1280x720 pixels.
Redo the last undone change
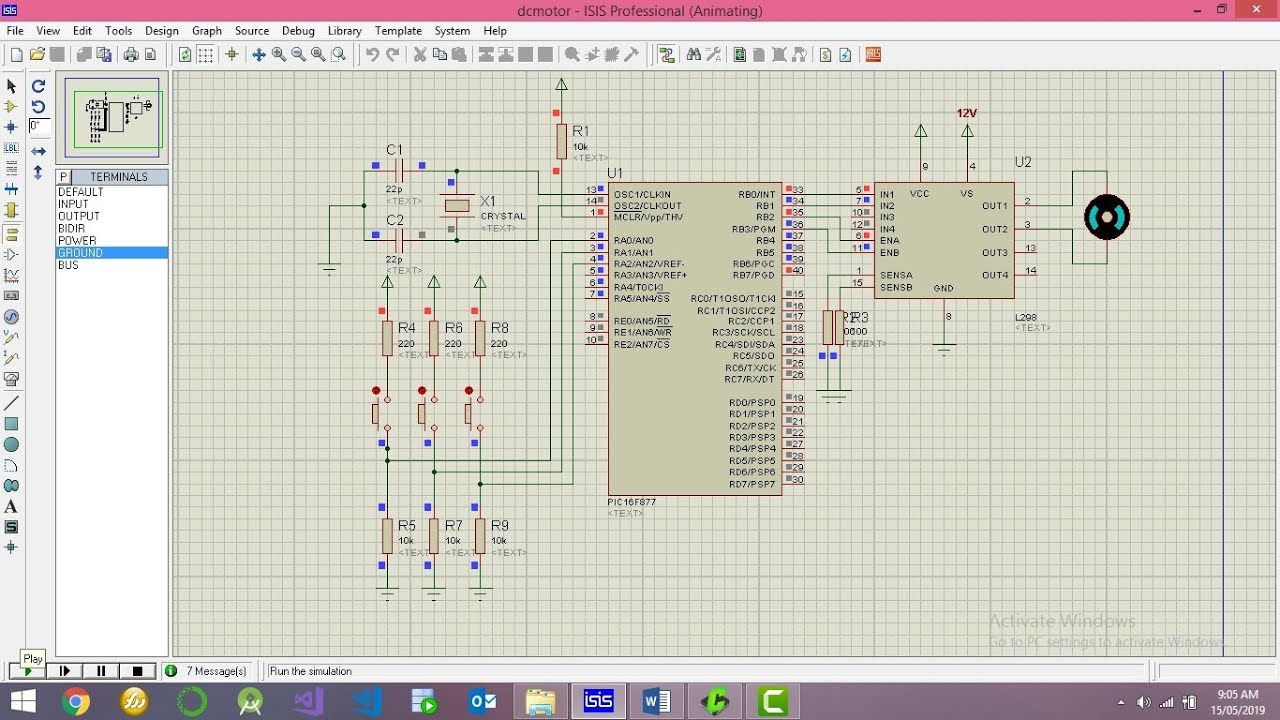pyautogui.click(x=392, y=55)
